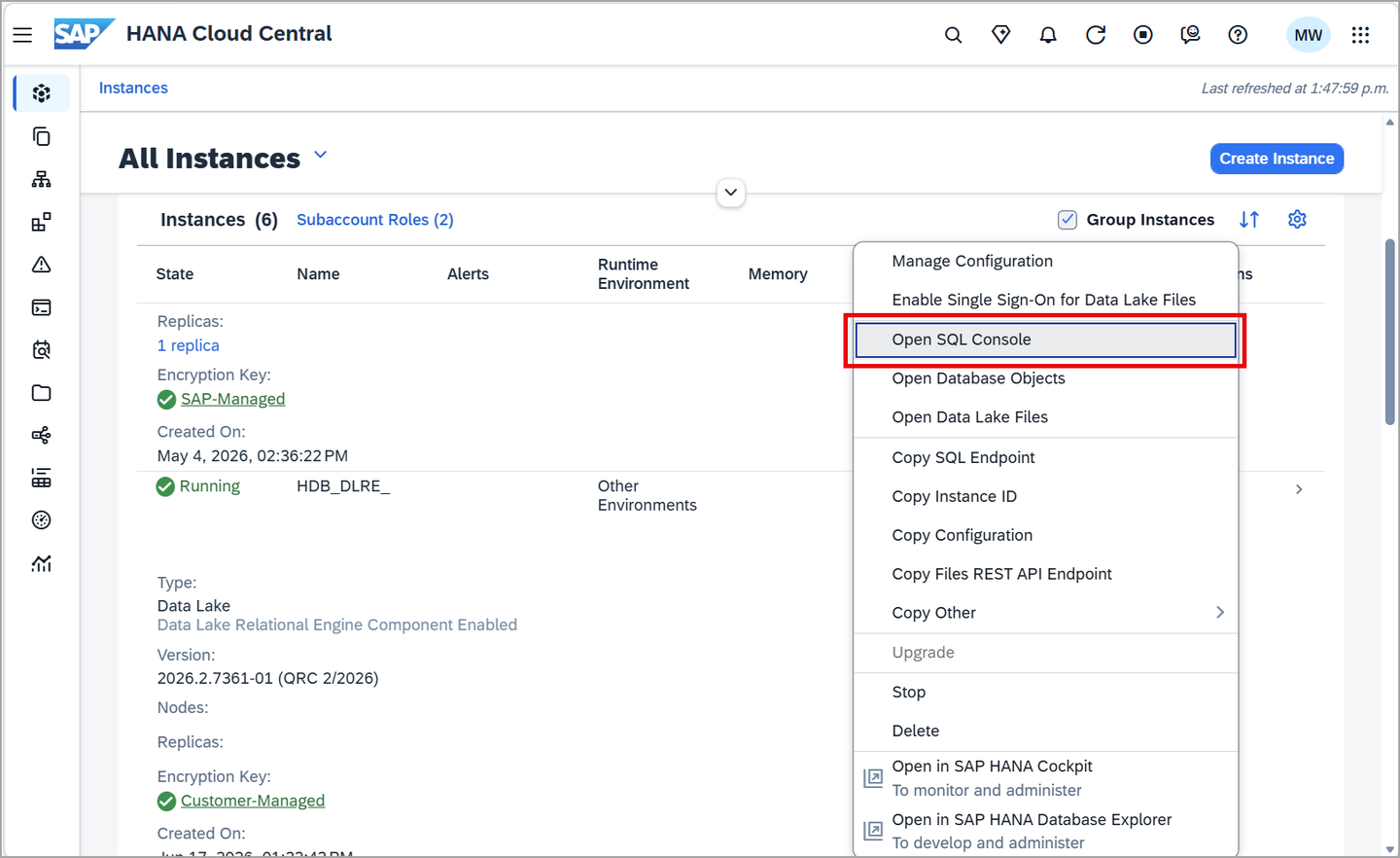This screenshot has height=858, width=1400.
Task: Click the circled square stop icon in header
Action: (1143, 35)
